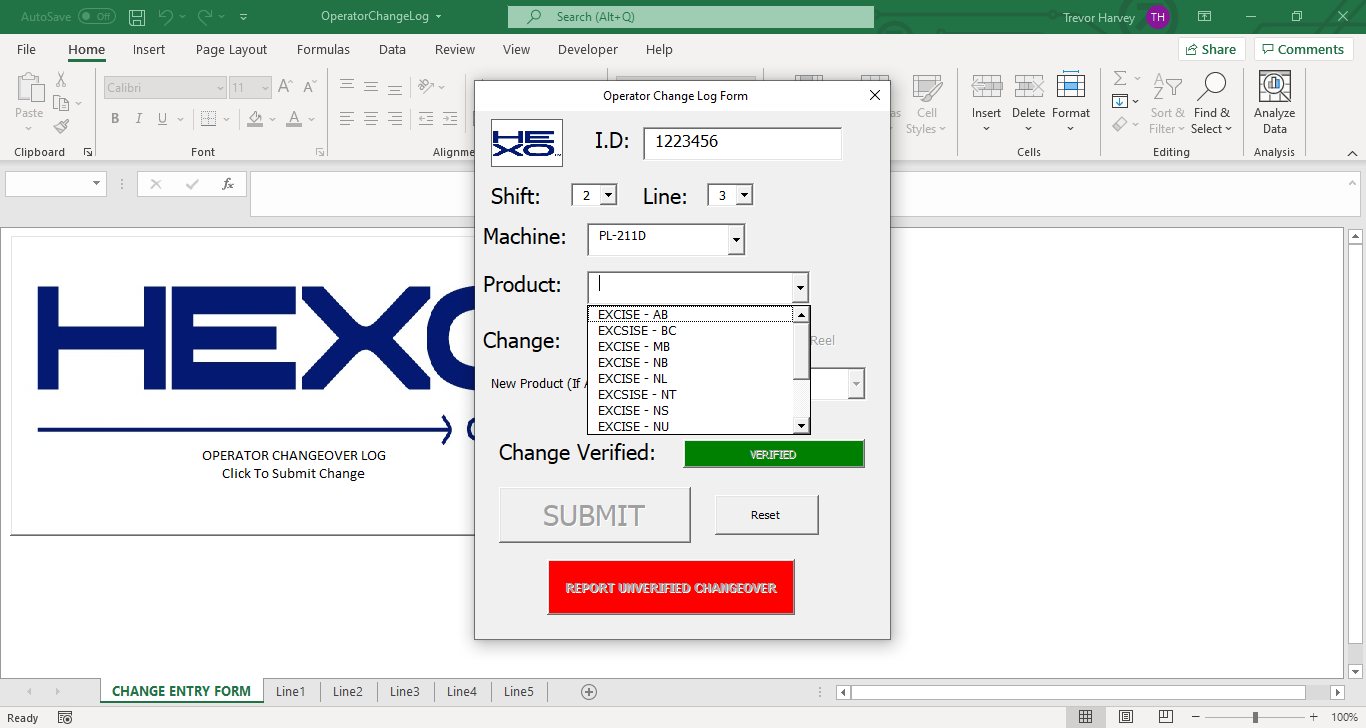Click the Redo arrow icon

205,17
